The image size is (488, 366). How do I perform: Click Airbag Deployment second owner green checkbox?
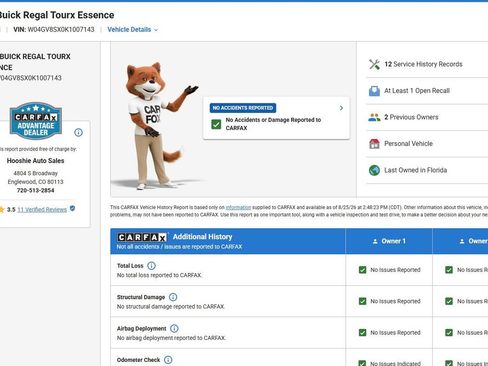click(449, 332)
